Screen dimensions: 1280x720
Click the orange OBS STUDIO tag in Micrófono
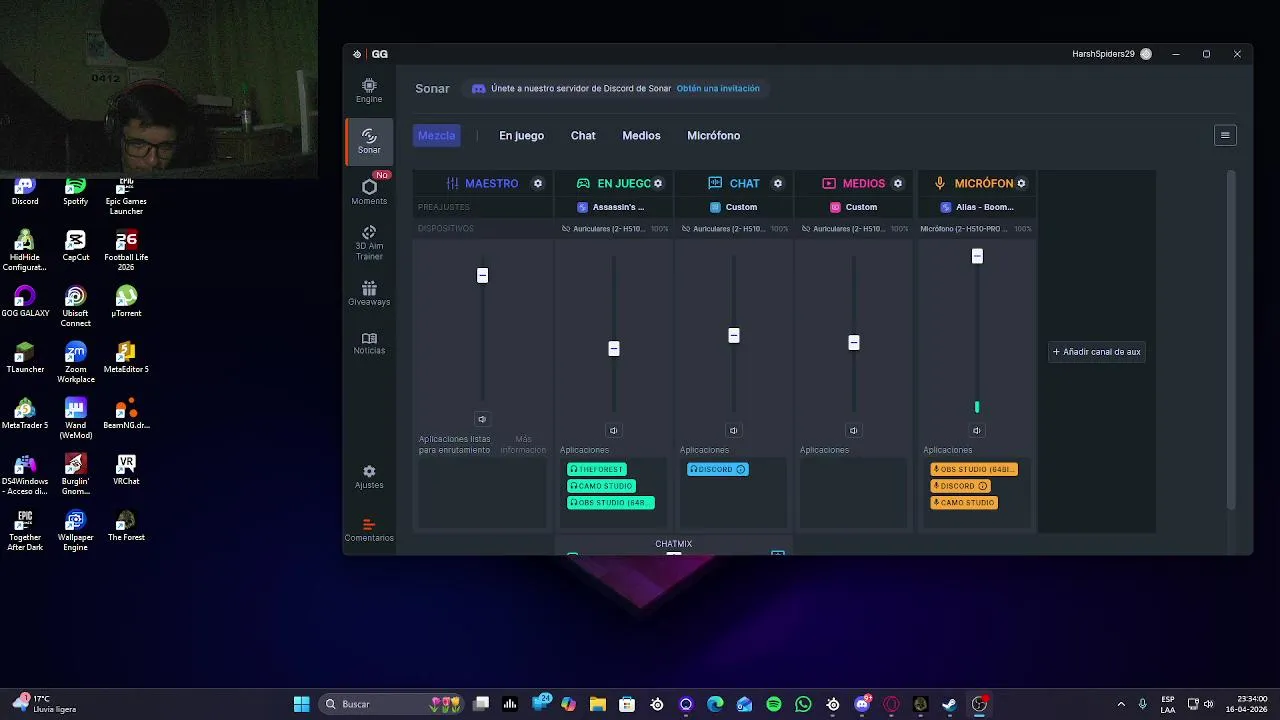point(973,469)
